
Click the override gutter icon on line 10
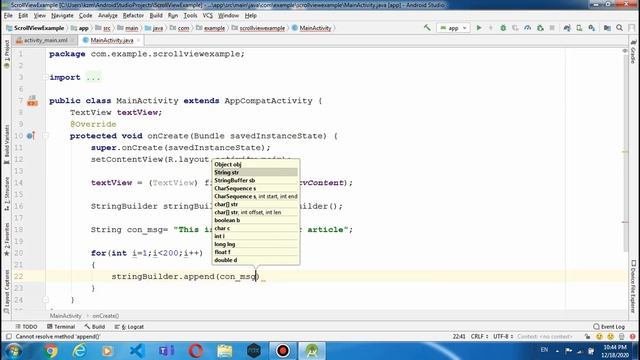tap(30, 136)
